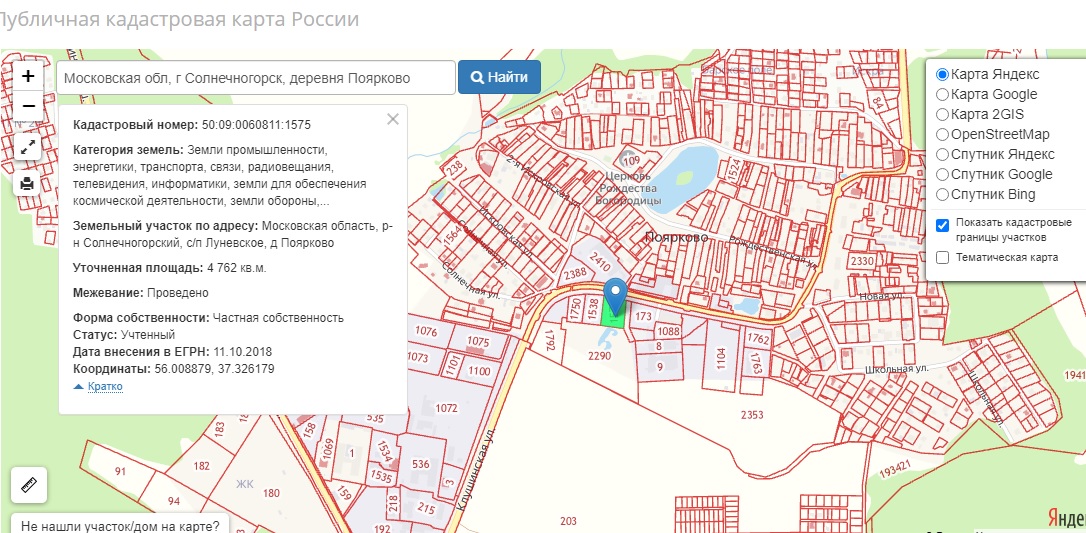Screen dimensions: 1086x533
Task: Uncheck Показать кадастровые границы участков
Action: click(942, 225)
